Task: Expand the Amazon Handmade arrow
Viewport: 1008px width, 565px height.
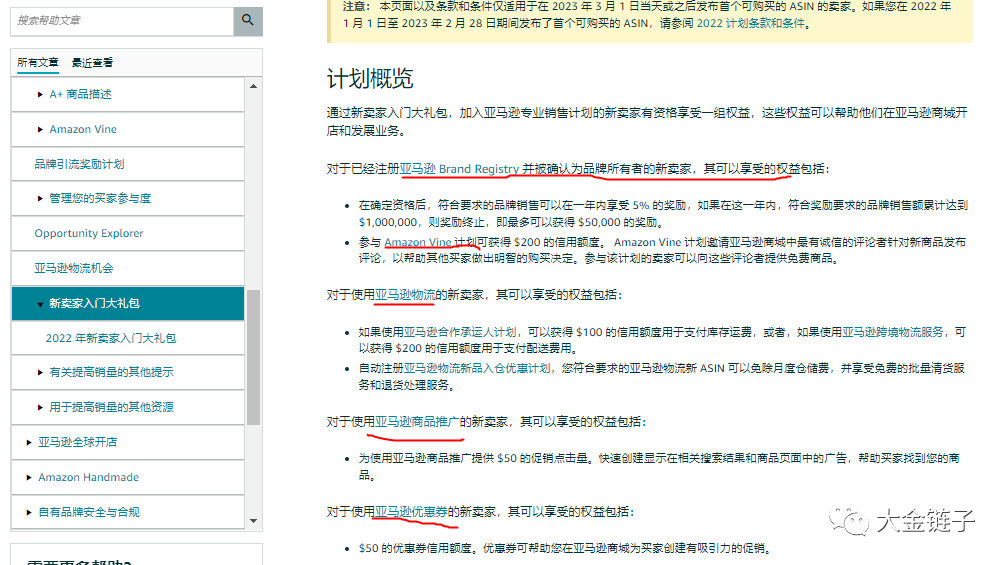Action: coord(29,478)
